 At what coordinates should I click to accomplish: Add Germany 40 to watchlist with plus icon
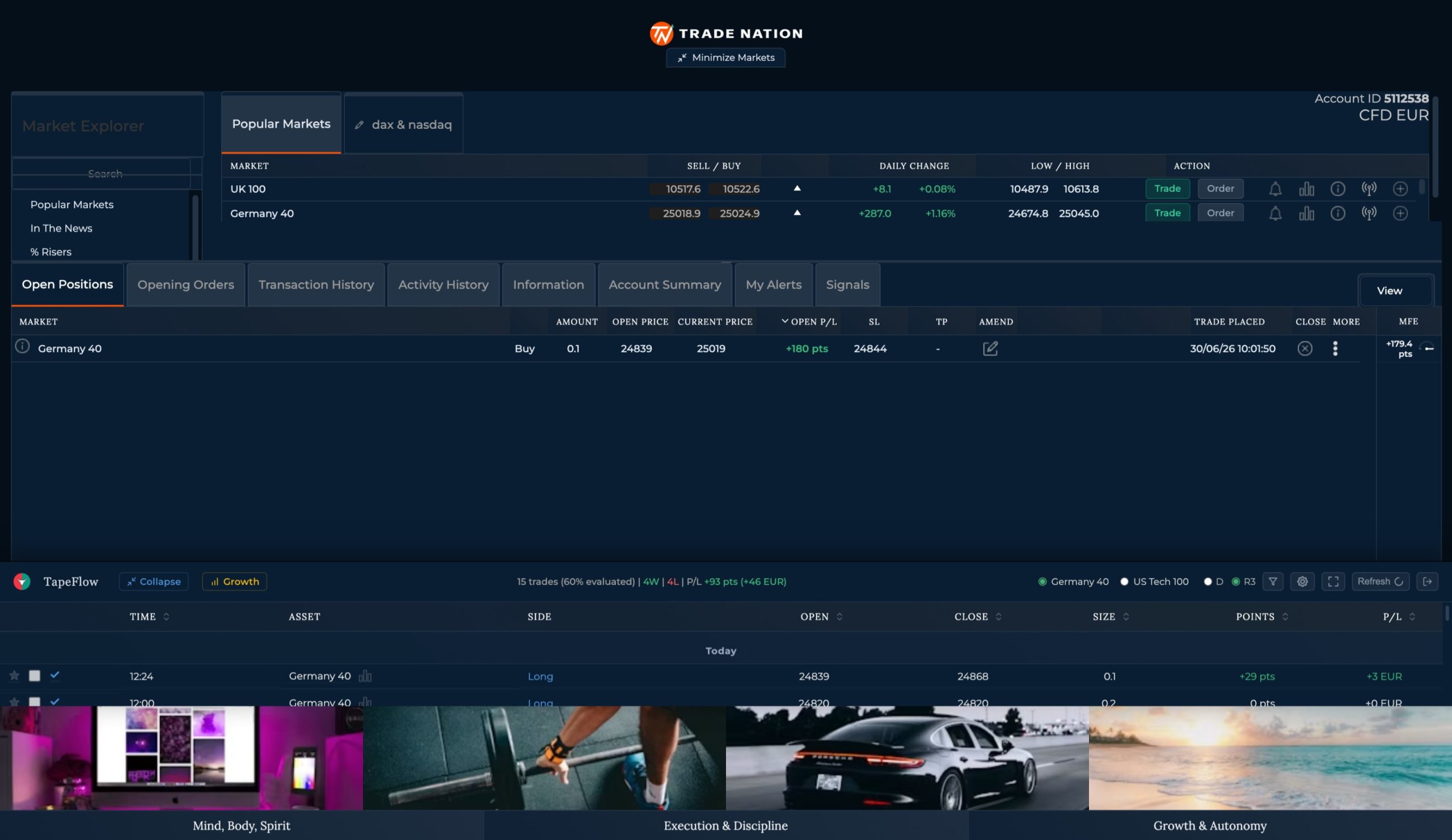pyautogui.click(x=1400, y=213)
